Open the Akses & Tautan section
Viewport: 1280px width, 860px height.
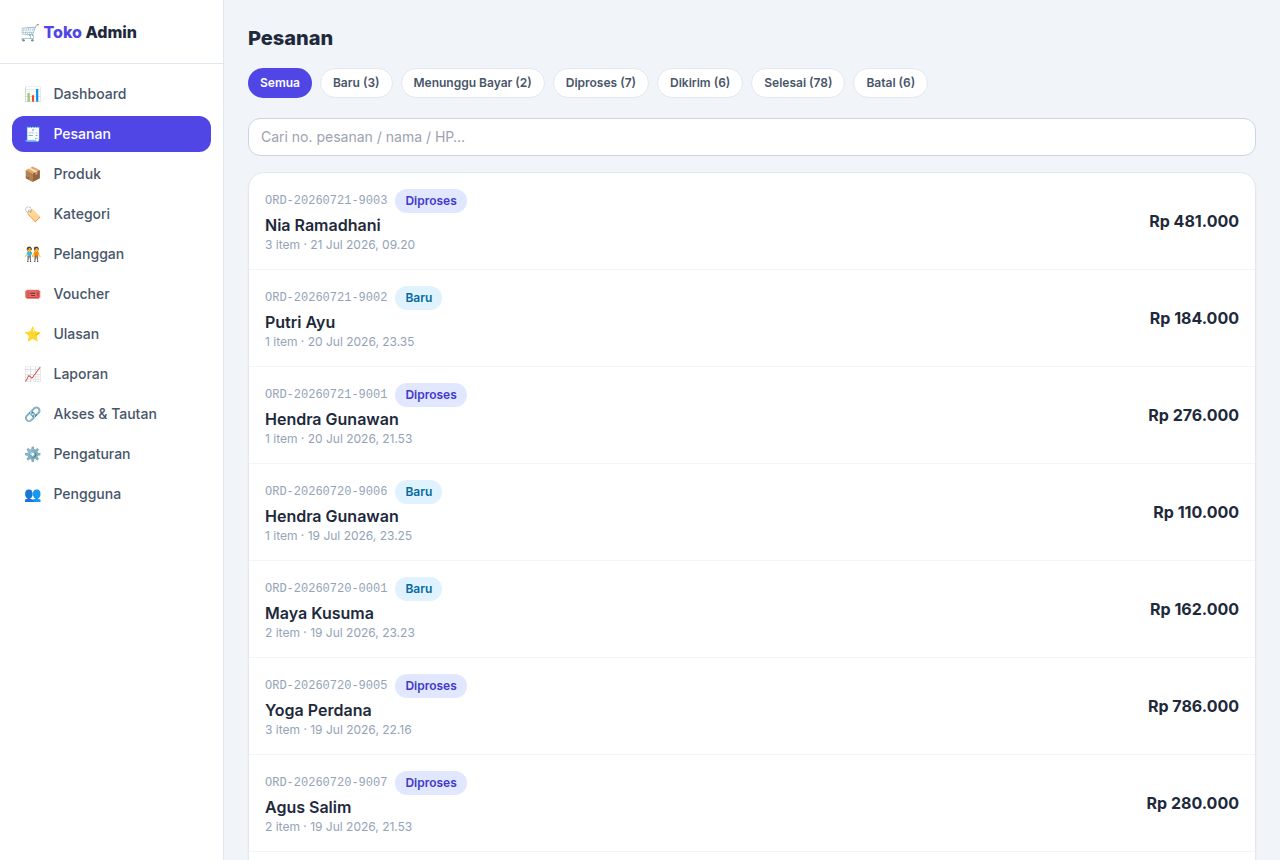click(111, 414)
